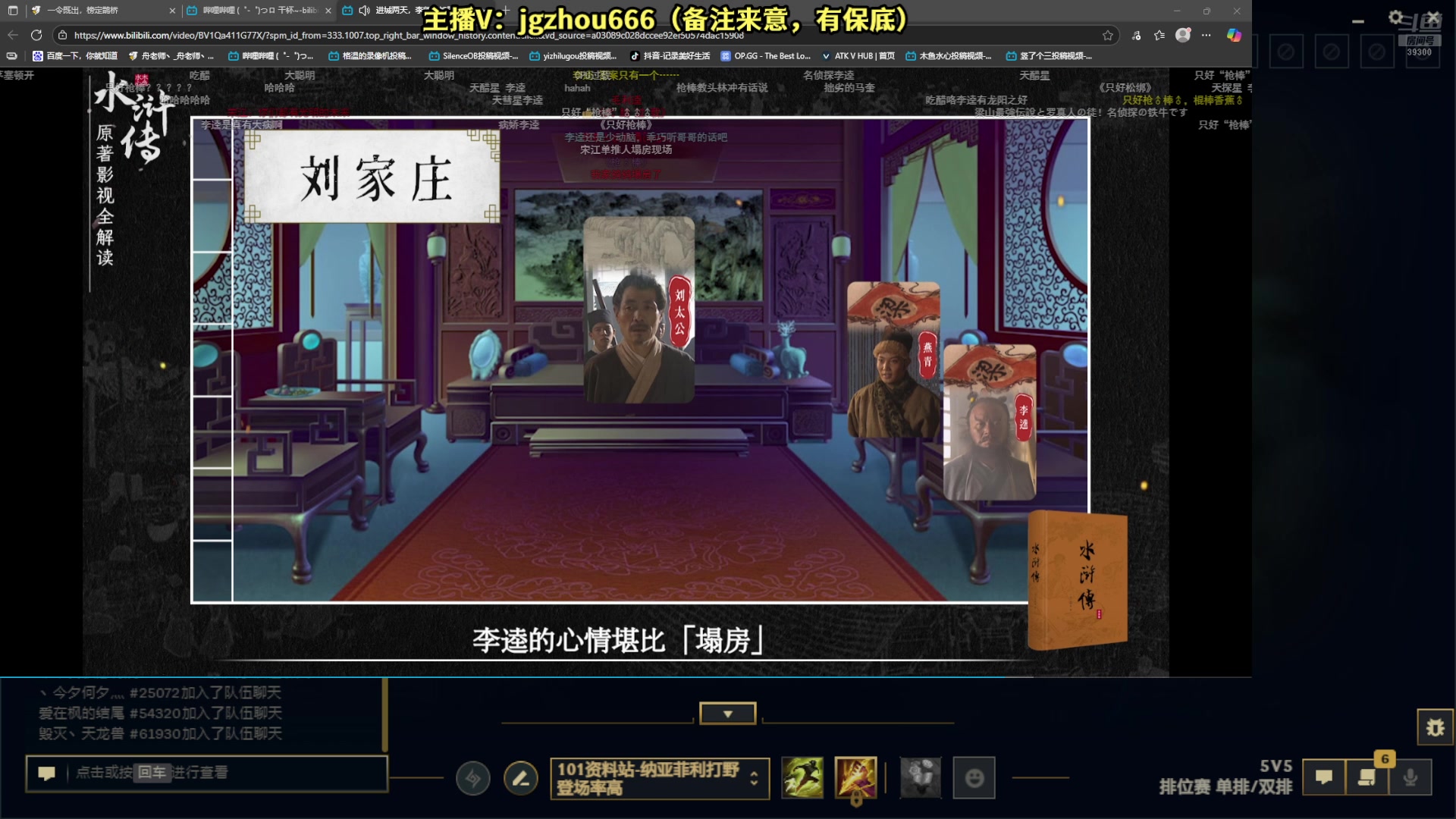Close the 一令既出 browser tab
1456x819 pixels.
point(172,11)
